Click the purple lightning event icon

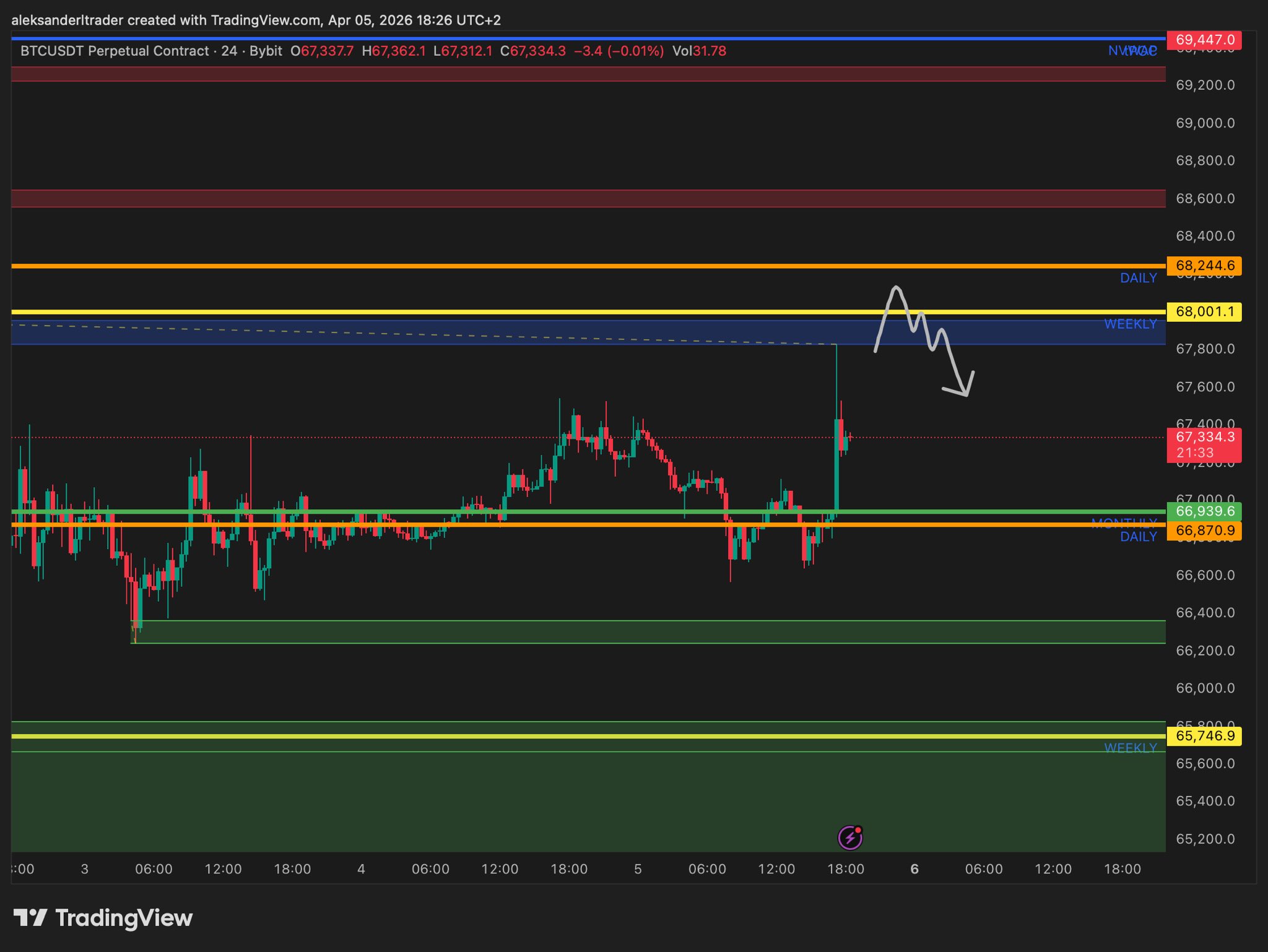pyautogui.click(x=850, y=837)
